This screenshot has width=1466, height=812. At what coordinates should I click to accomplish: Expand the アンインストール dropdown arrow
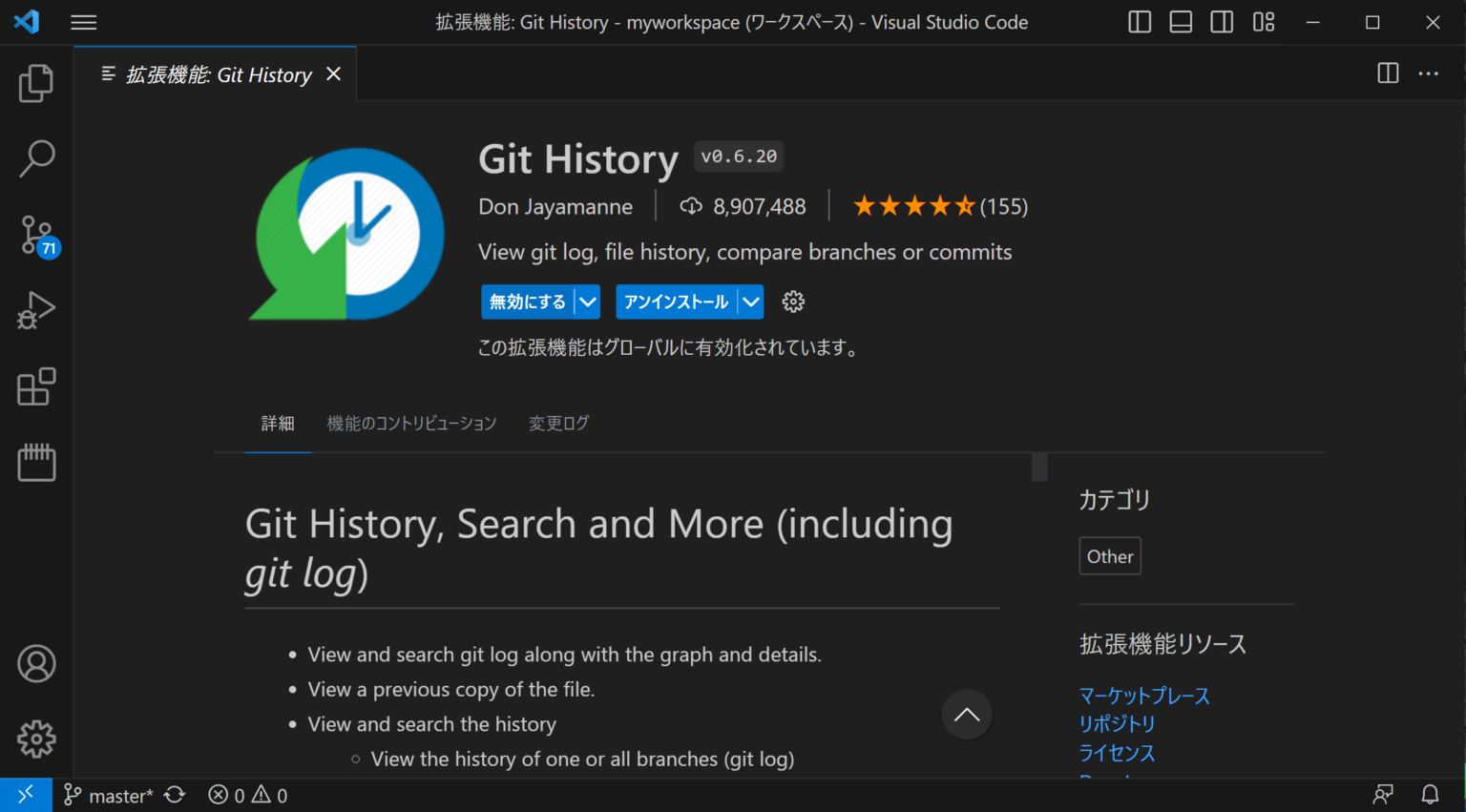[x=749, y=302]
